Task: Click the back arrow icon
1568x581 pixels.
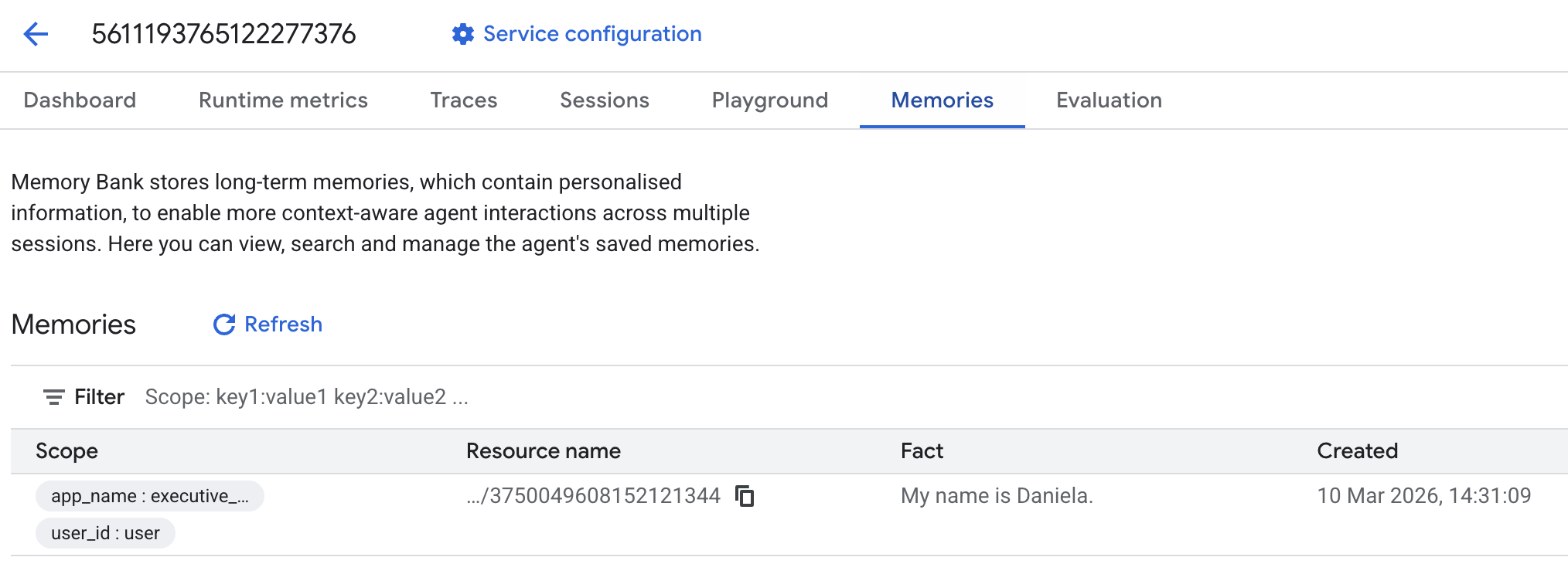Action: tap(36, 34)
